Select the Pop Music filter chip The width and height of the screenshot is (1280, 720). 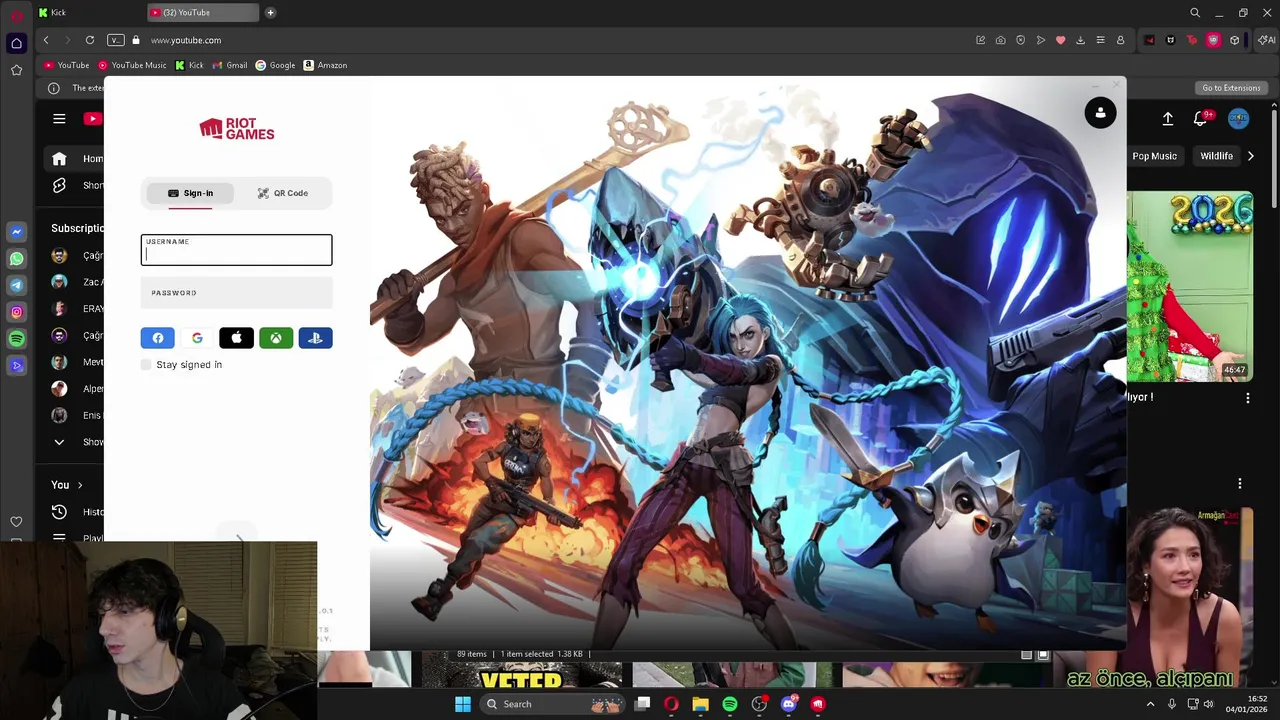pyautogui.click(x=1154, y=156)
